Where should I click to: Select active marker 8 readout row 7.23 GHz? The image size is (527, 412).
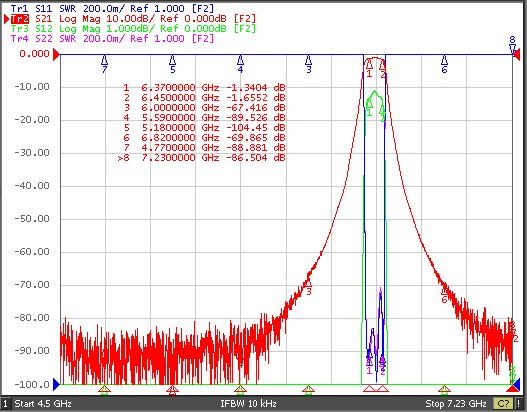click(x=201, y=158)
